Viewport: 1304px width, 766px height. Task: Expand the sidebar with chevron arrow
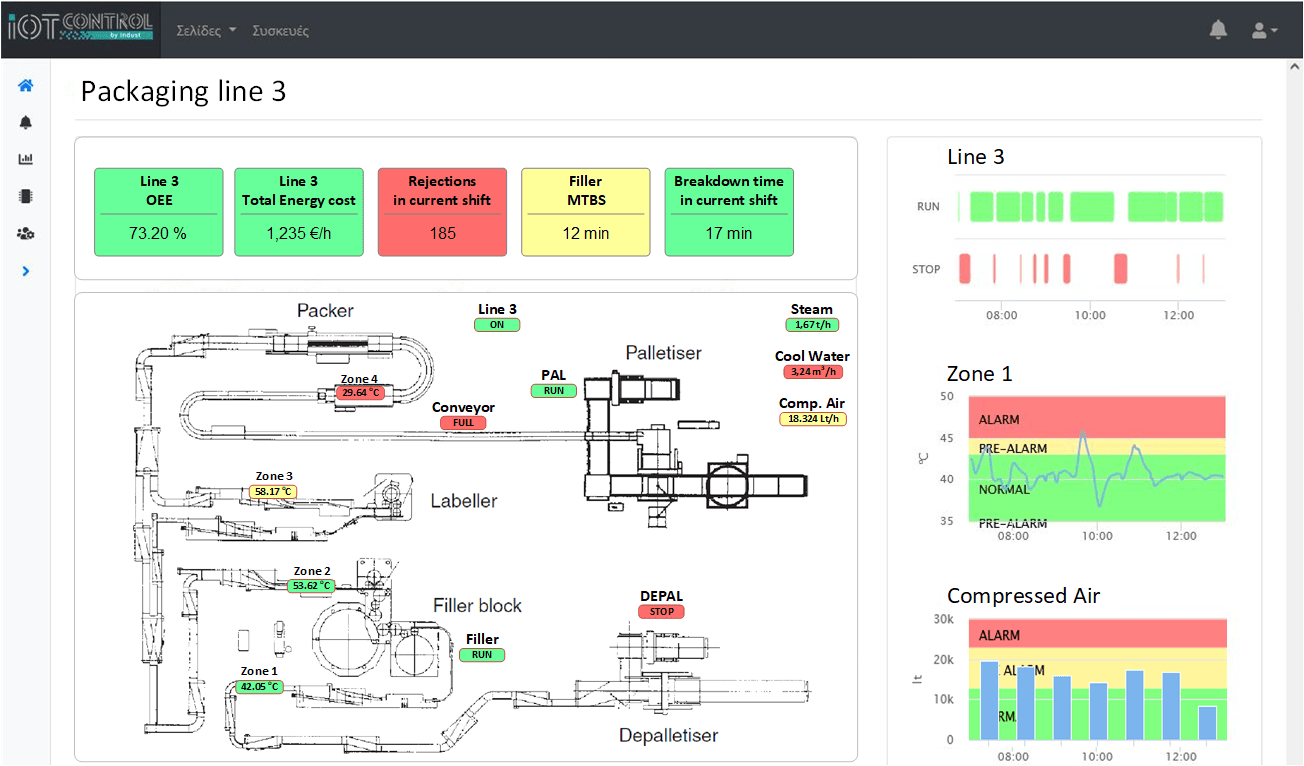point(26,271)
